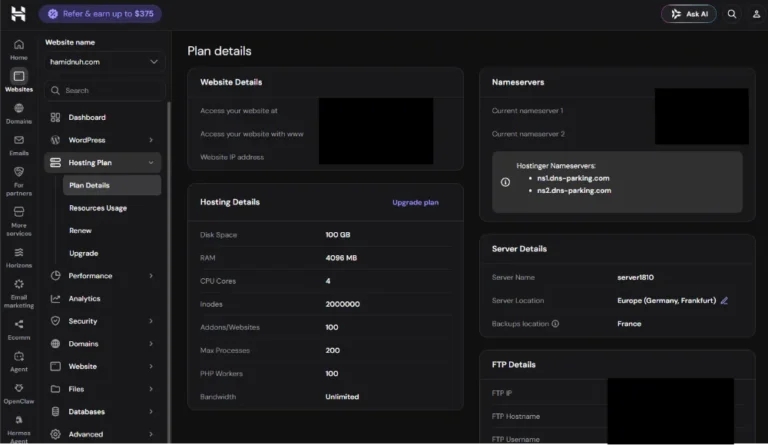
Task: Open Resources Usage submenu item
Action: [98, 208]
